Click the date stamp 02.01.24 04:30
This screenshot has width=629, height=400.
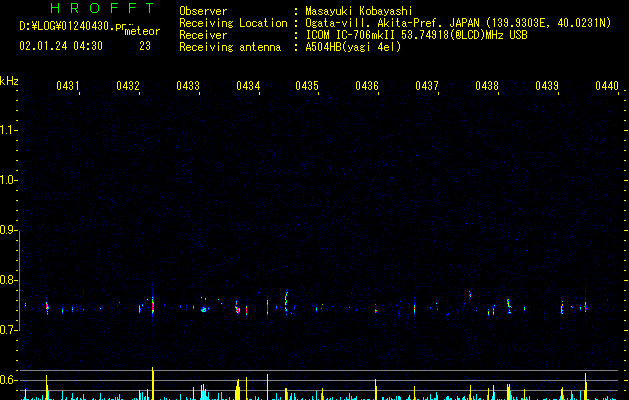pos(61,46)
